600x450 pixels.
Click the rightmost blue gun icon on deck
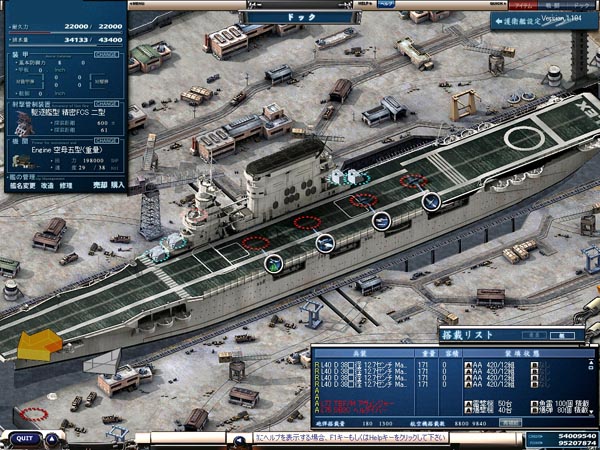431,202
